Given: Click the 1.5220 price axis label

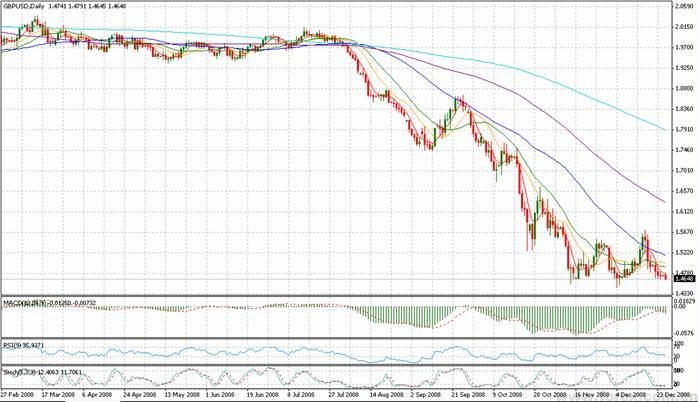Looking at the screenshot, I should pos(686,253).
